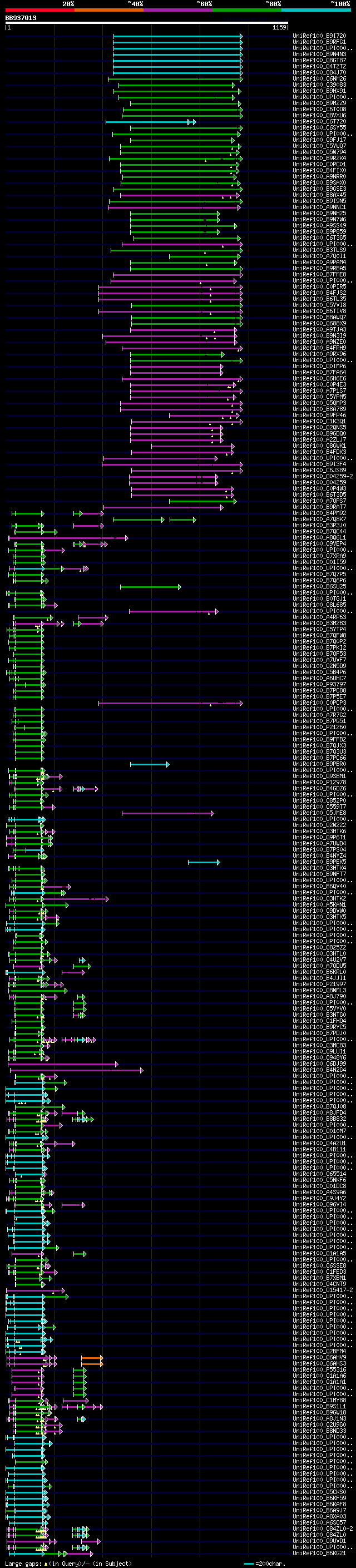356x1568 pixels.
Task: Click the 'Large gaps' legend text
Action: point(24,1563)
